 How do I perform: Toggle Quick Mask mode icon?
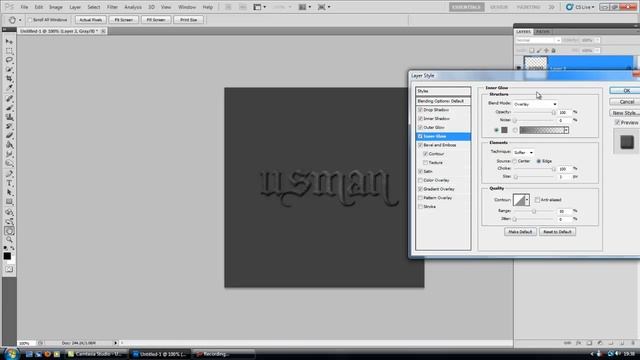9,269
